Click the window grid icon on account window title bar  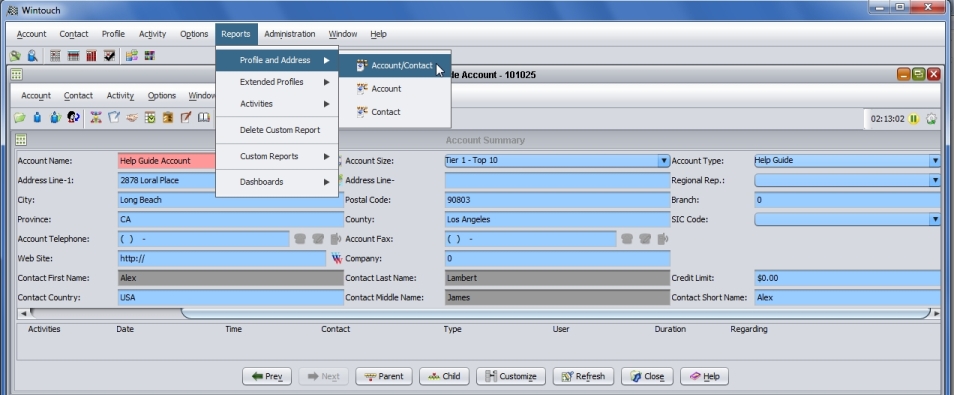pos(16,74)
